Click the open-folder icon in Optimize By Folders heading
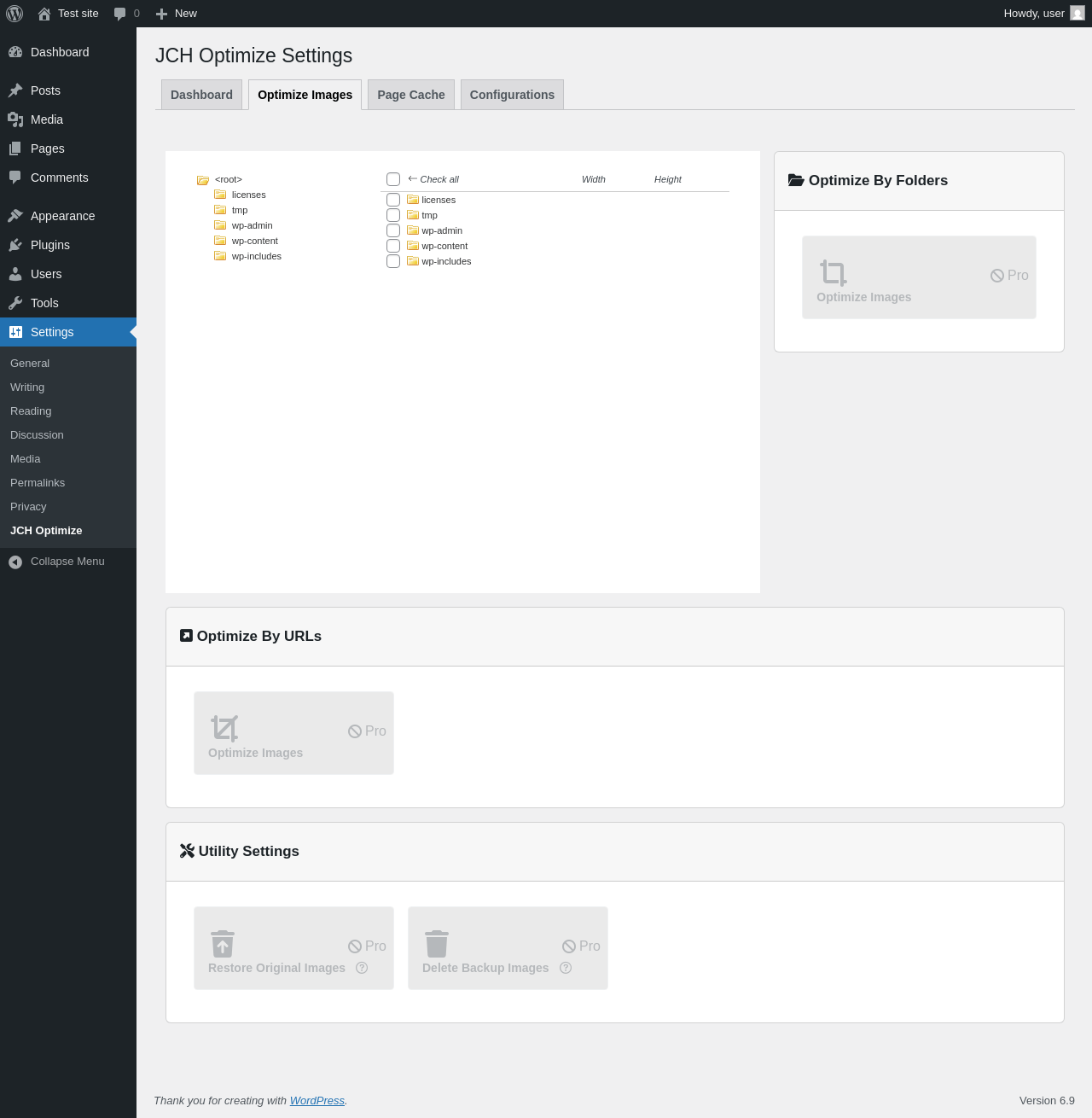The image size is (1092, 1118). point(796,180)
